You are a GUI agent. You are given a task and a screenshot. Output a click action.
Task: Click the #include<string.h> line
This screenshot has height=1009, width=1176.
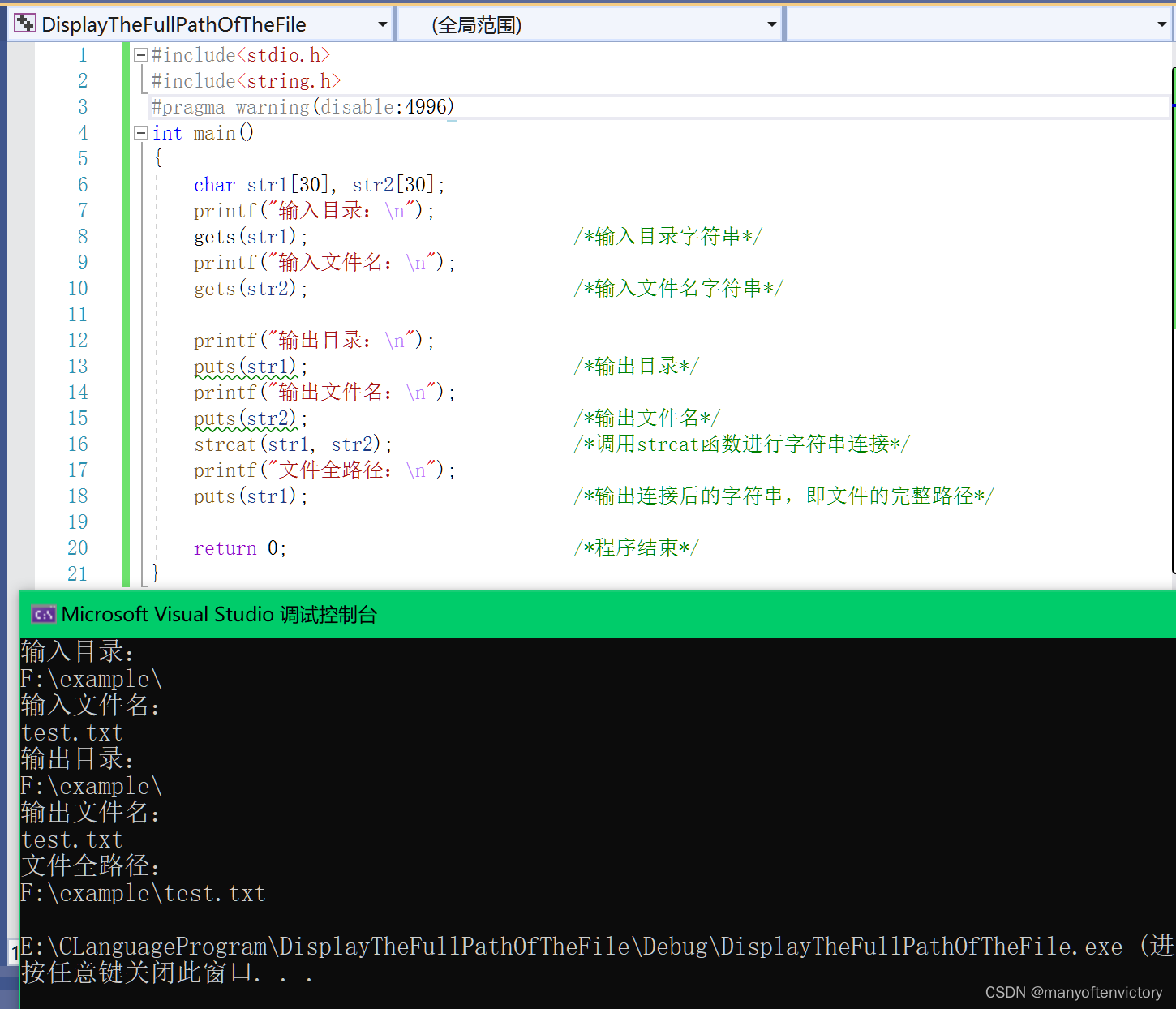246,81
